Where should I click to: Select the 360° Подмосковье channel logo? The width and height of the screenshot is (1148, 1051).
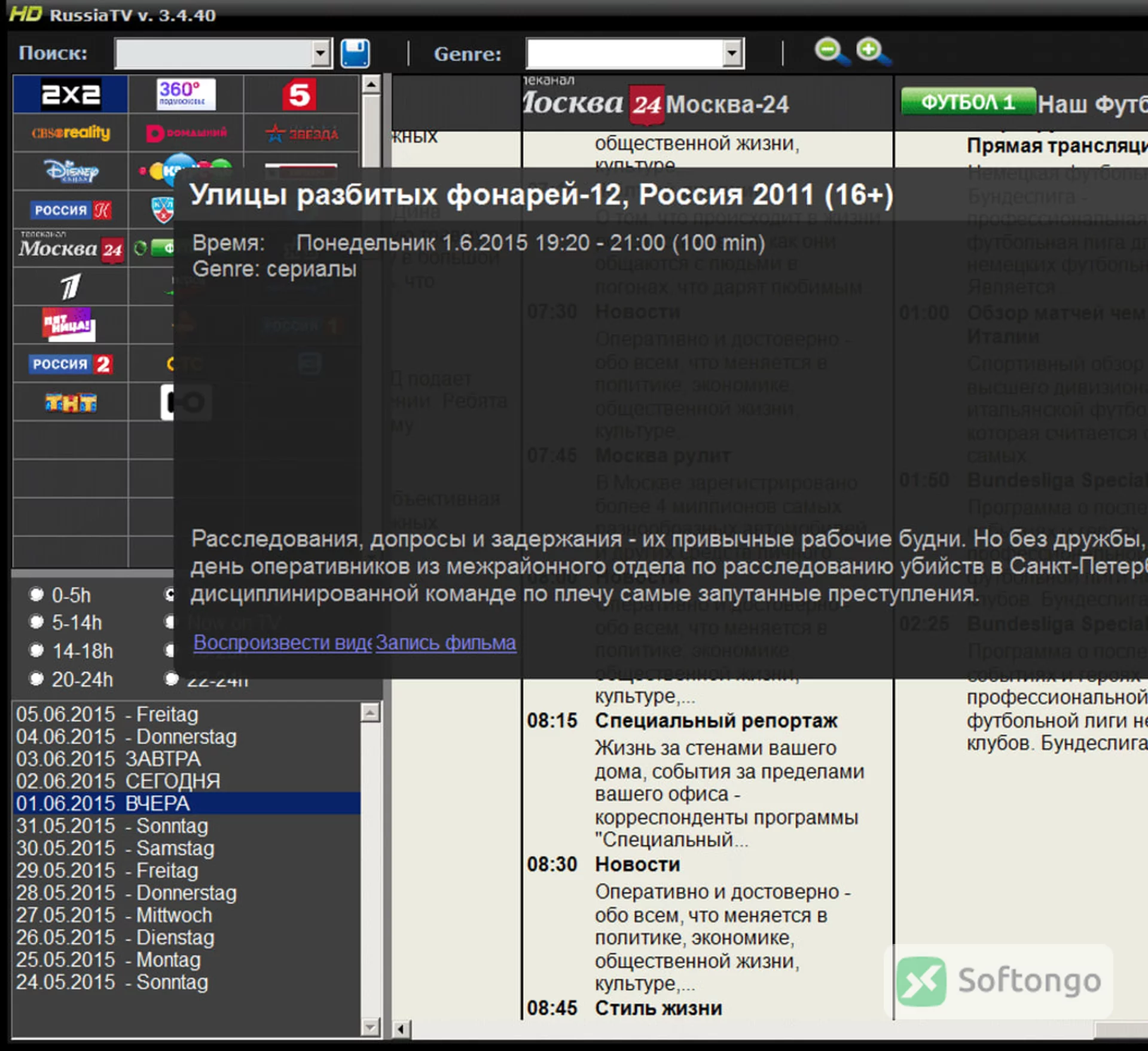(x=186, y=94)
